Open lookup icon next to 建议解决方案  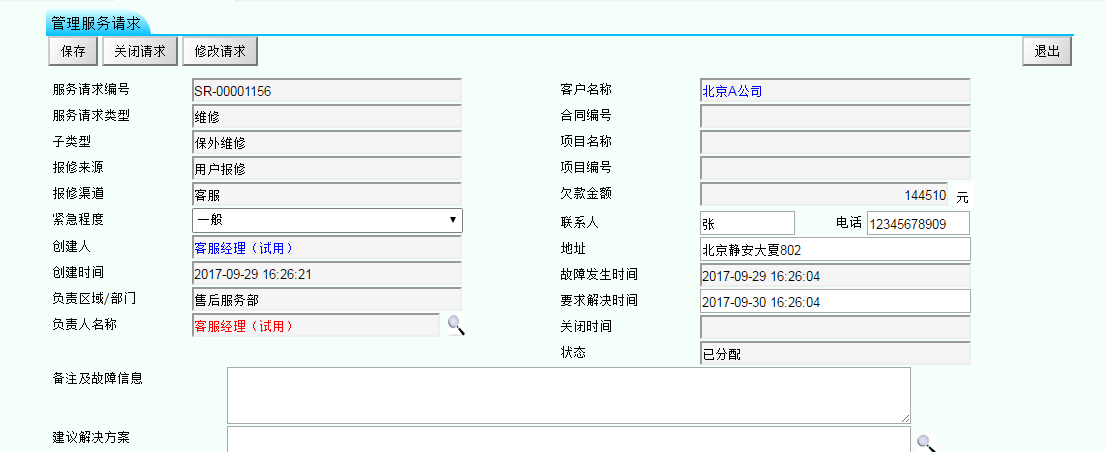[926, 444]
